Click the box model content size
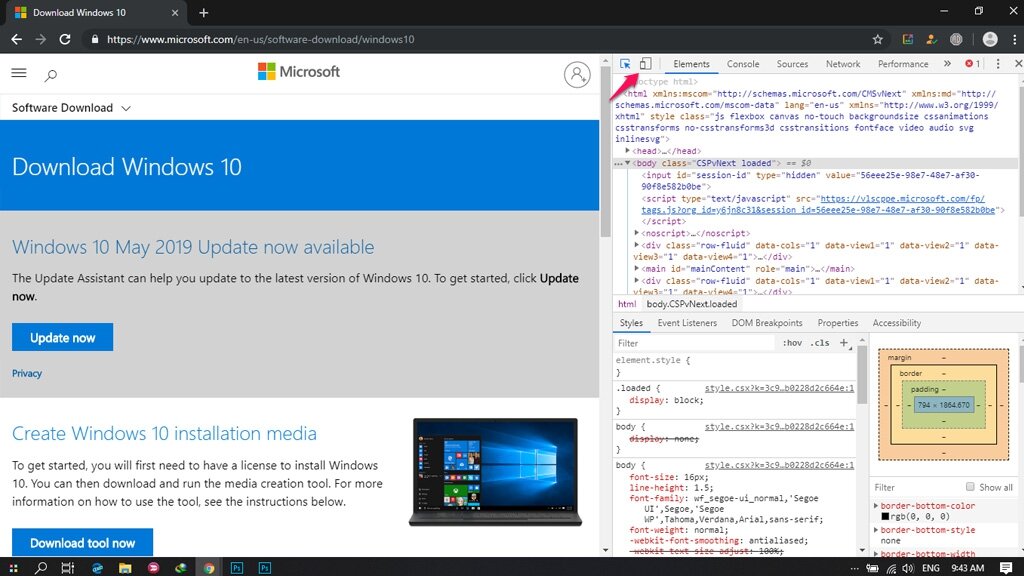Image resolution: width=1024 pixels, height=576 pixels. click(x=943, y=405)
